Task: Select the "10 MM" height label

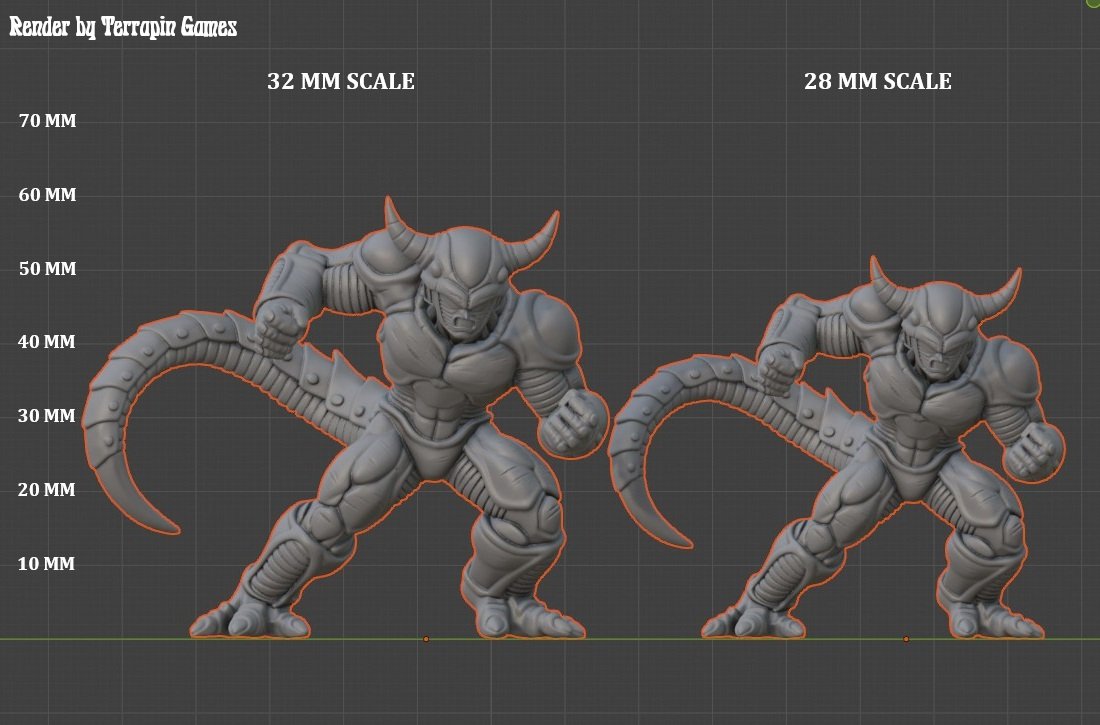Action: pyautogui.click(x=46, y=563)
